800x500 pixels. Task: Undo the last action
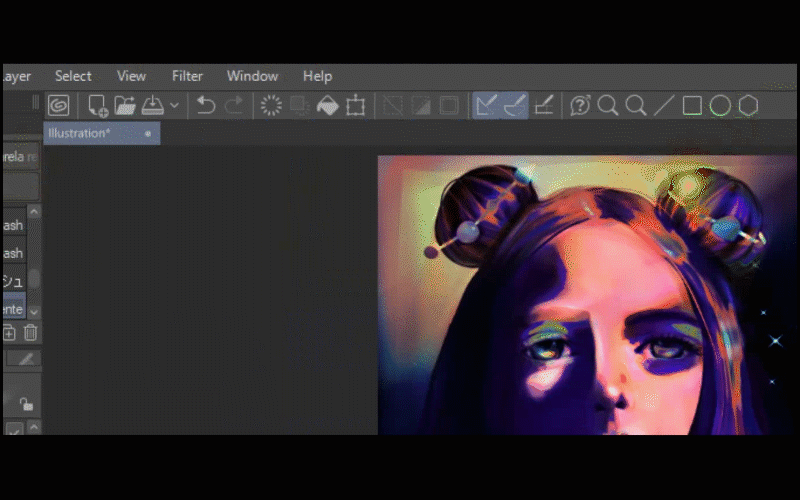point(206,105)
